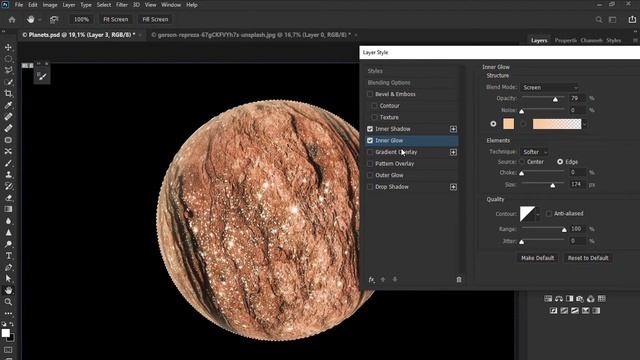Screen dimensions: 640x360
Task: Click the Fill Screen button
Action: [x=155, y=20]
